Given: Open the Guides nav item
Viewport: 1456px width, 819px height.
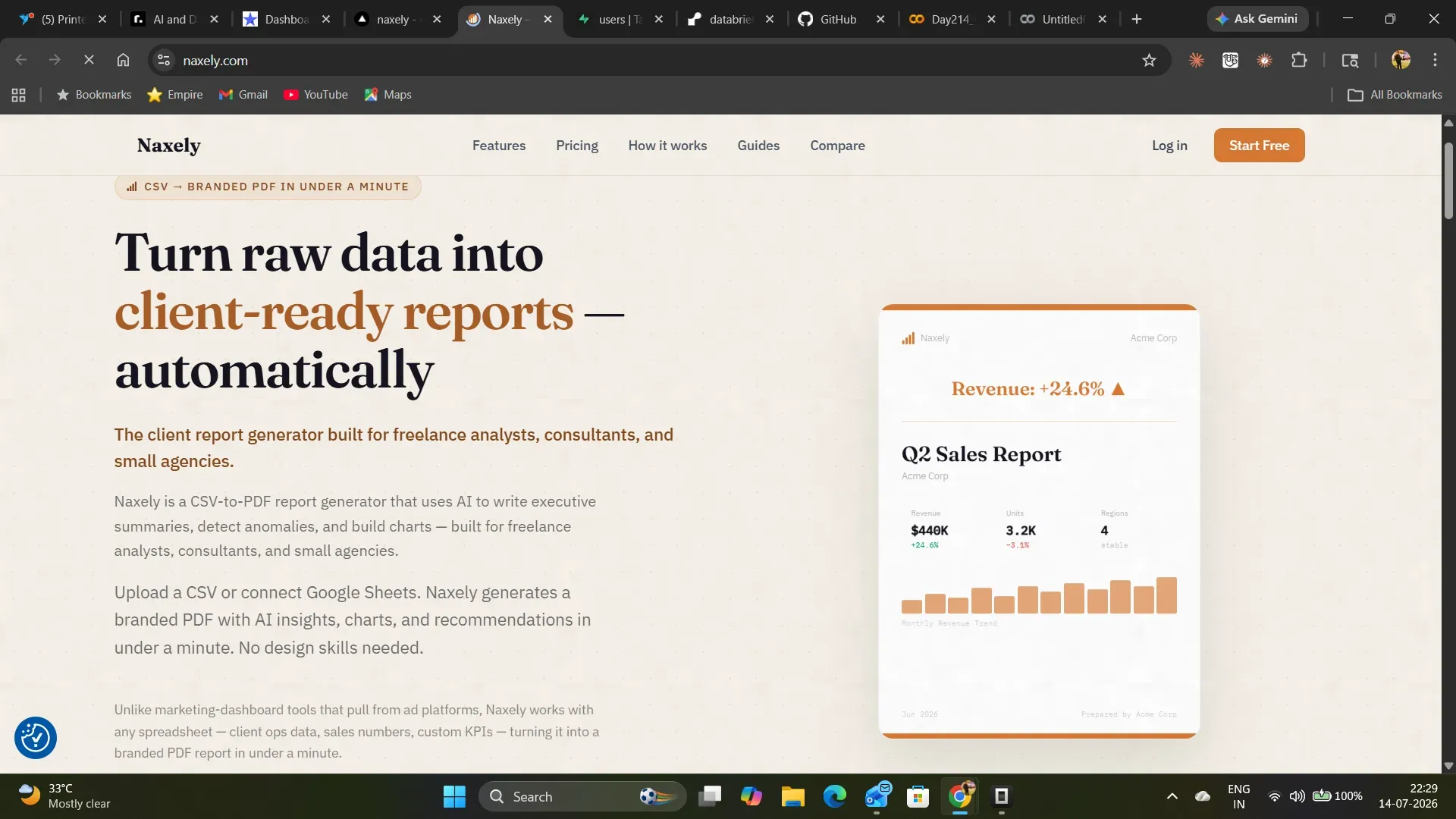Looking at the screenshot, I should (758, 145).
